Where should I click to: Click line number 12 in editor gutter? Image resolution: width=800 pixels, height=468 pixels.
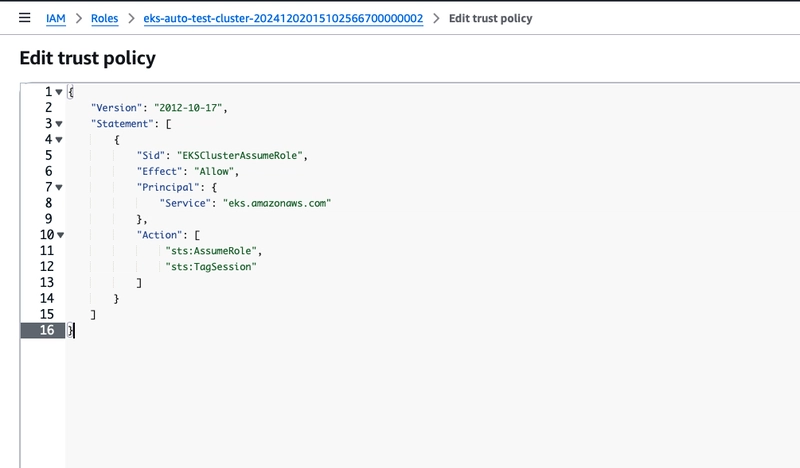click(x=43, y=267)
